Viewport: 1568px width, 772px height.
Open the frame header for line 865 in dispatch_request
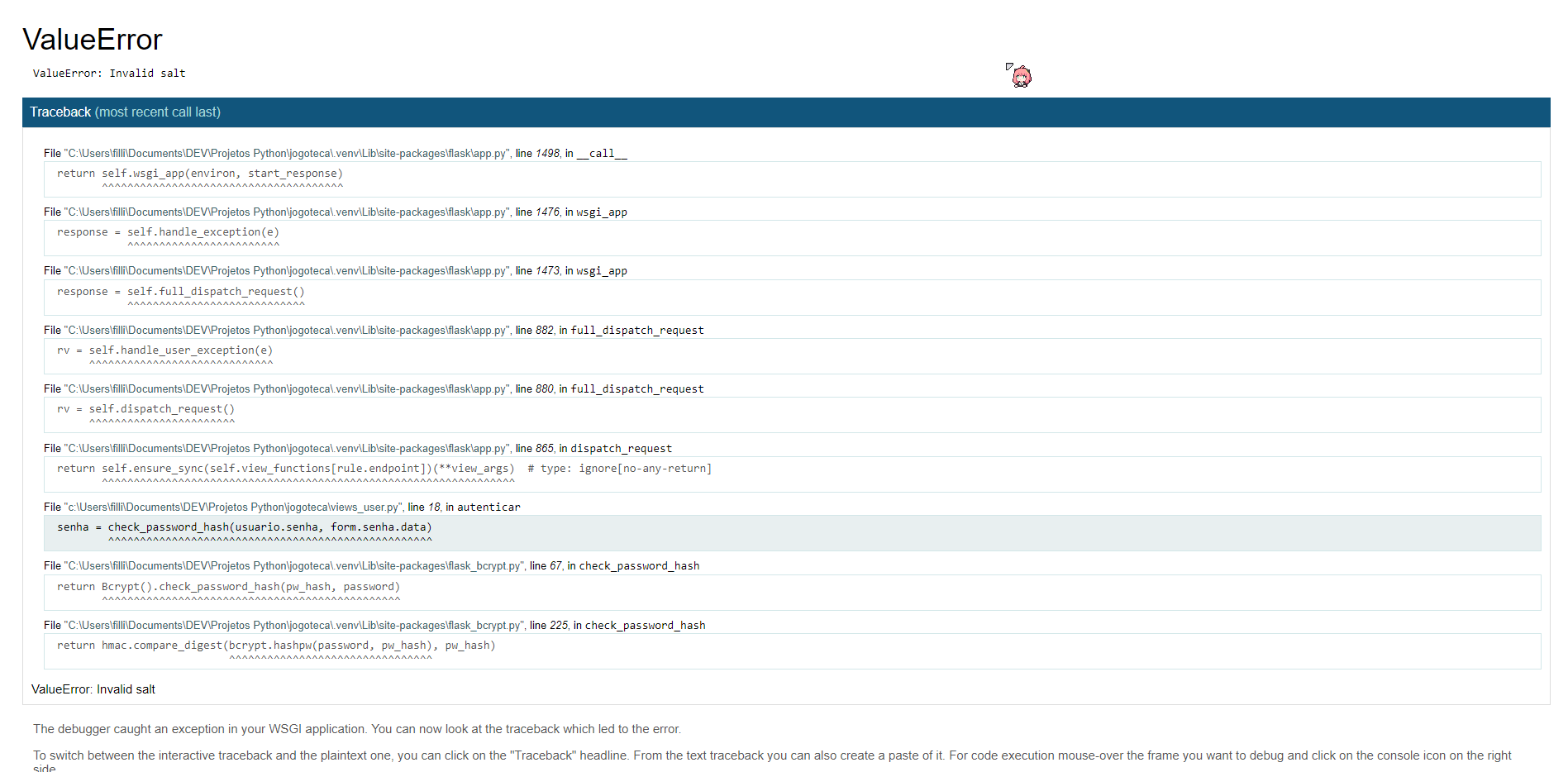tap(358, 449)
